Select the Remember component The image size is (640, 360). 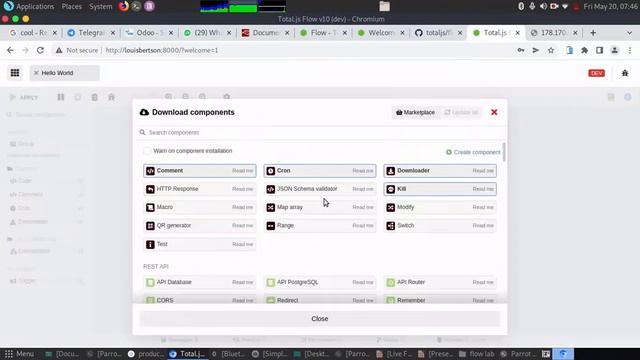point(440,300)
